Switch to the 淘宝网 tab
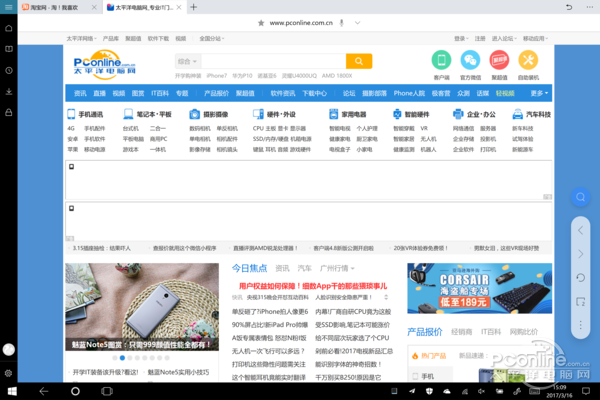Screen dimensions: 600x400 [59, 7]
